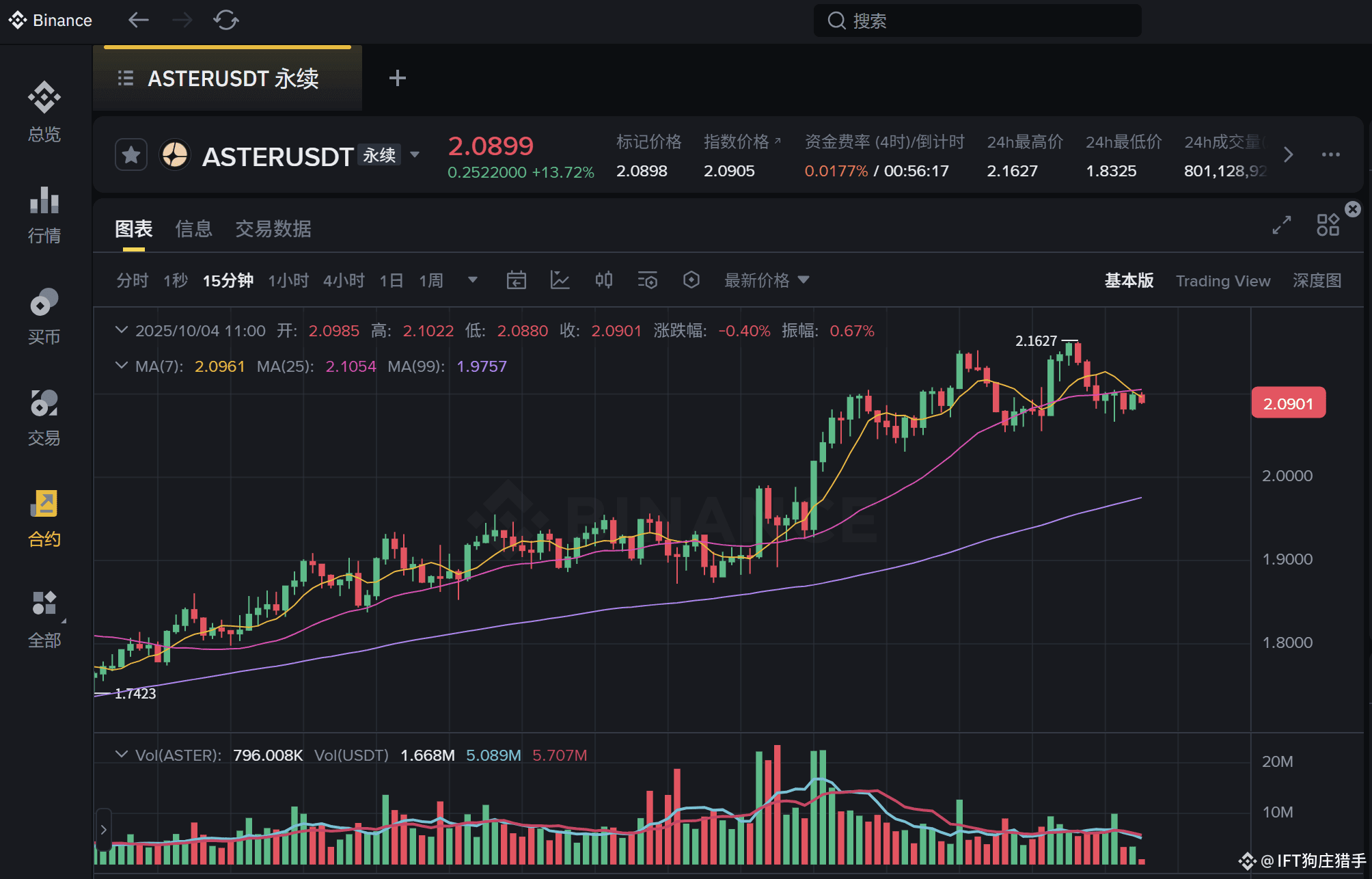Switch to the 交易数据 tab
This screenshot has height=879, width=1372.
click(x=273, y=229)
